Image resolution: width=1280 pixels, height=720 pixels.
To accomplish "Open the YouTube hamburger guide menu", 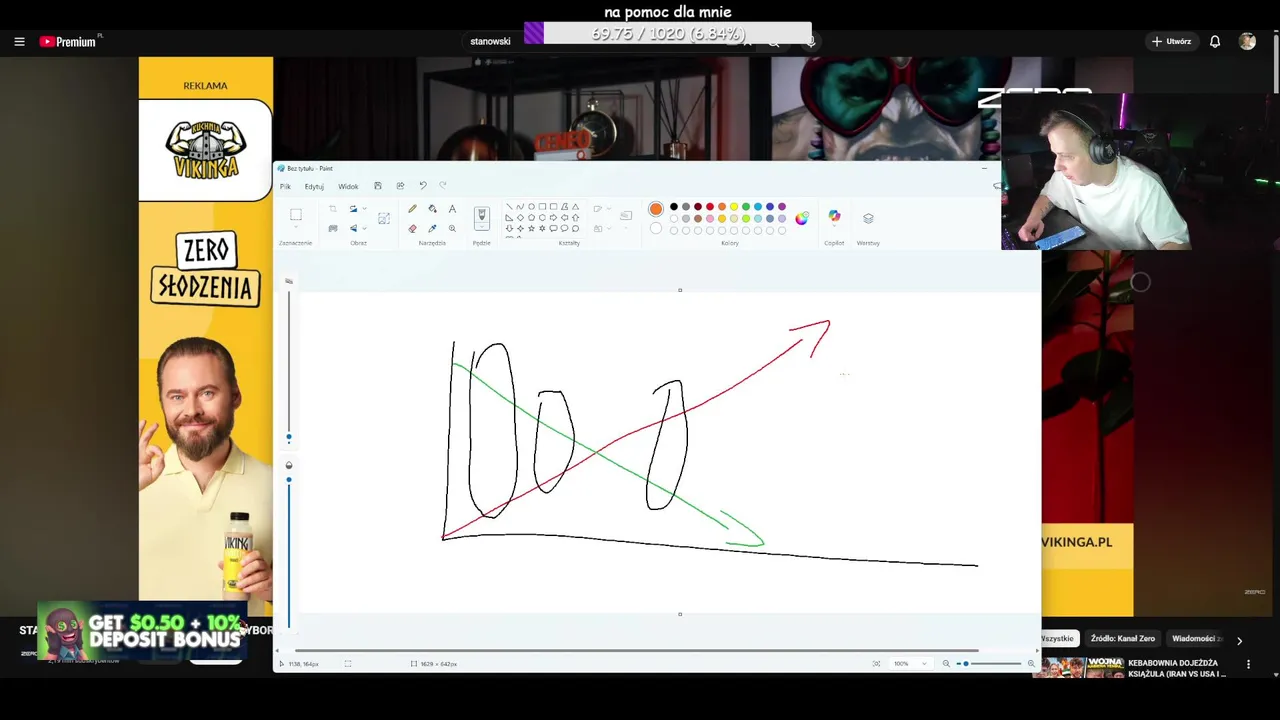I will 19,42.
